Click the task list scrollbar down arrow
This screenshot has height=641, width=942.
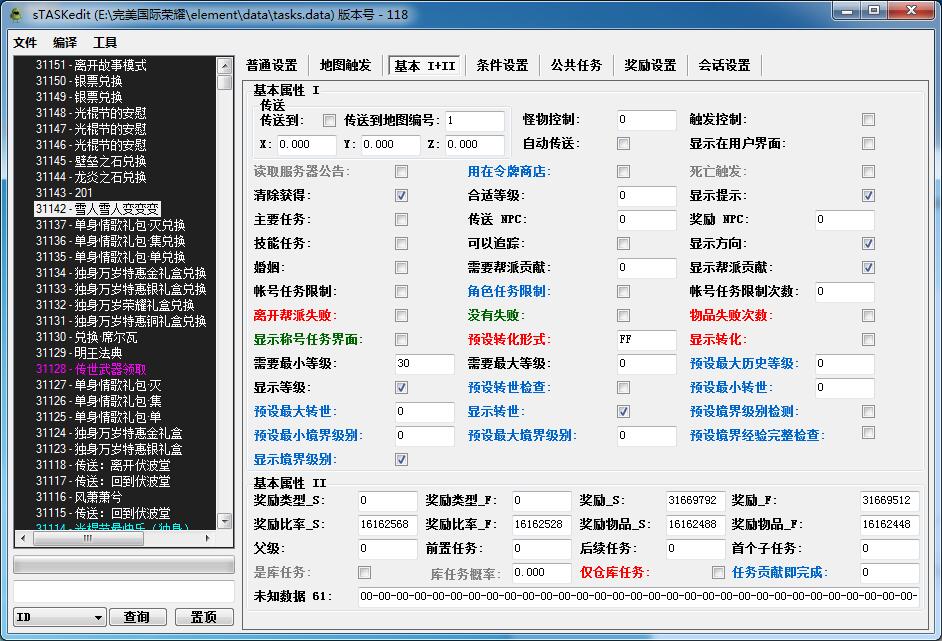225,521
